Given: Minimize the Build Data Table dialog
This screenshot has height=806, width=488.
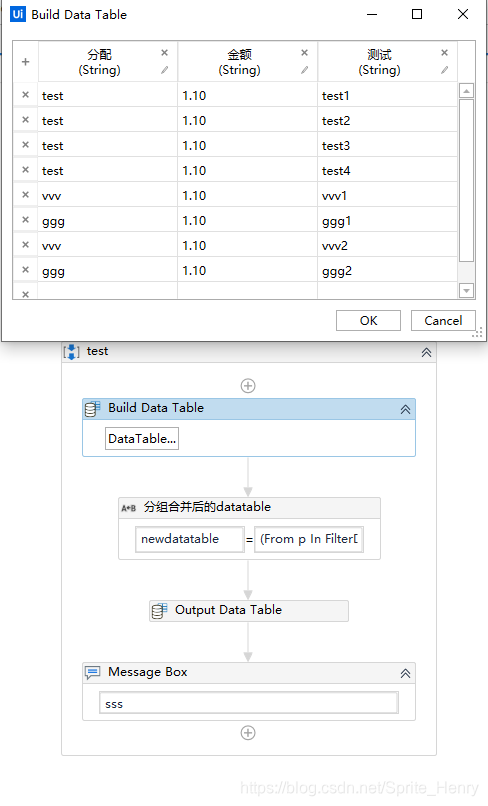Looking at the screenshot, I should pos(372,14).
